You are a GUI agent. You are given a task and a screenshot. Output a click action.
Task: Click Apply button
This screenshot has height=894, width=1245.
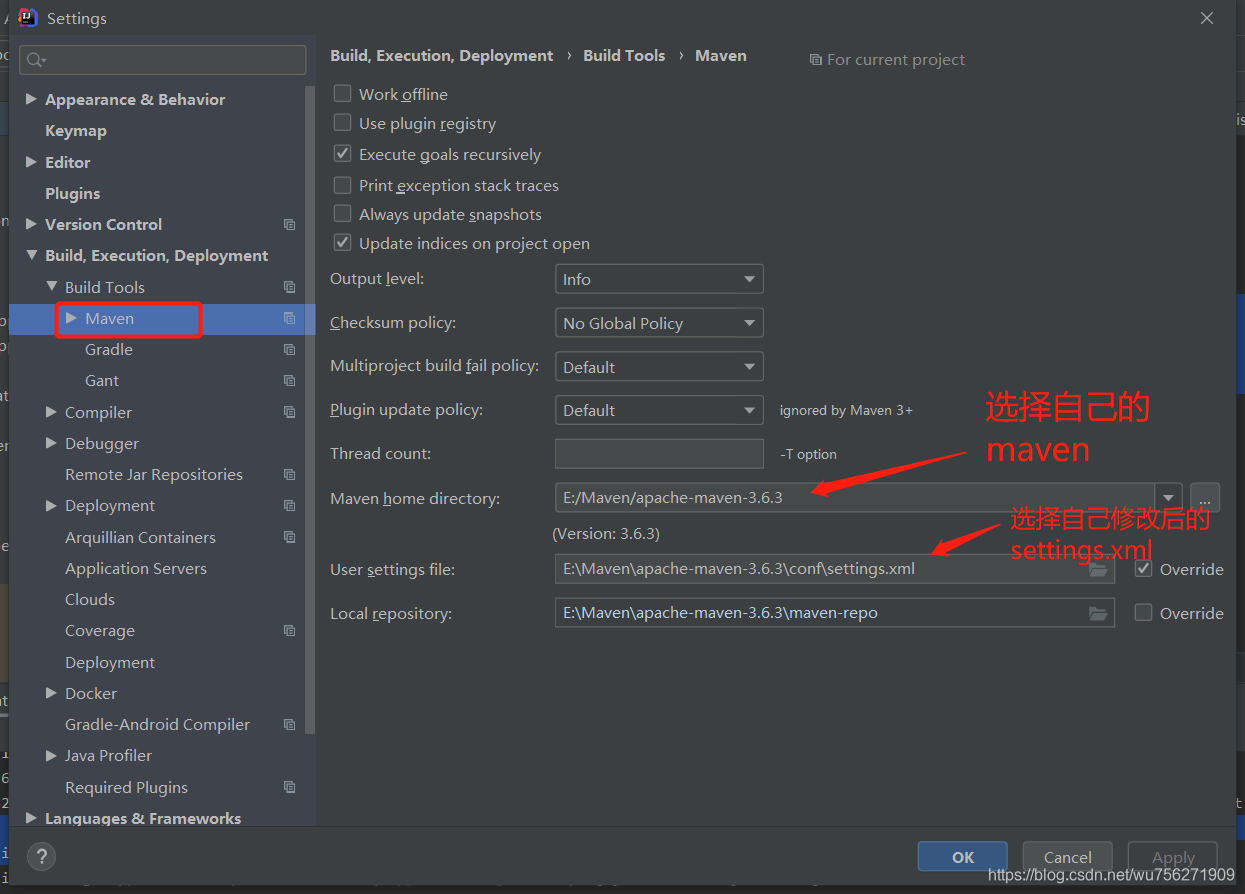click(x=1173, y=857)
